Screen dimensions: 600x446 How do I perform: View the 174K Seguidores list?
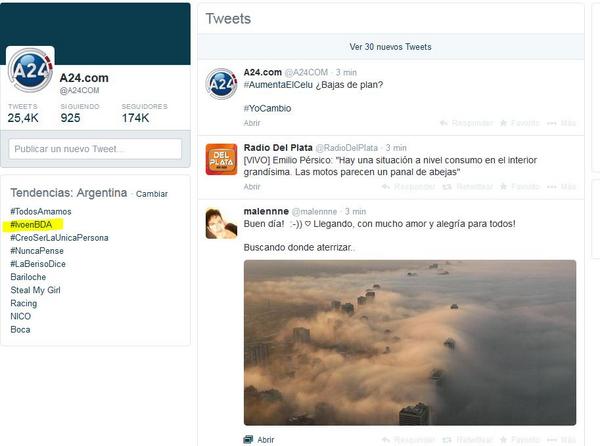pos(144,114)
